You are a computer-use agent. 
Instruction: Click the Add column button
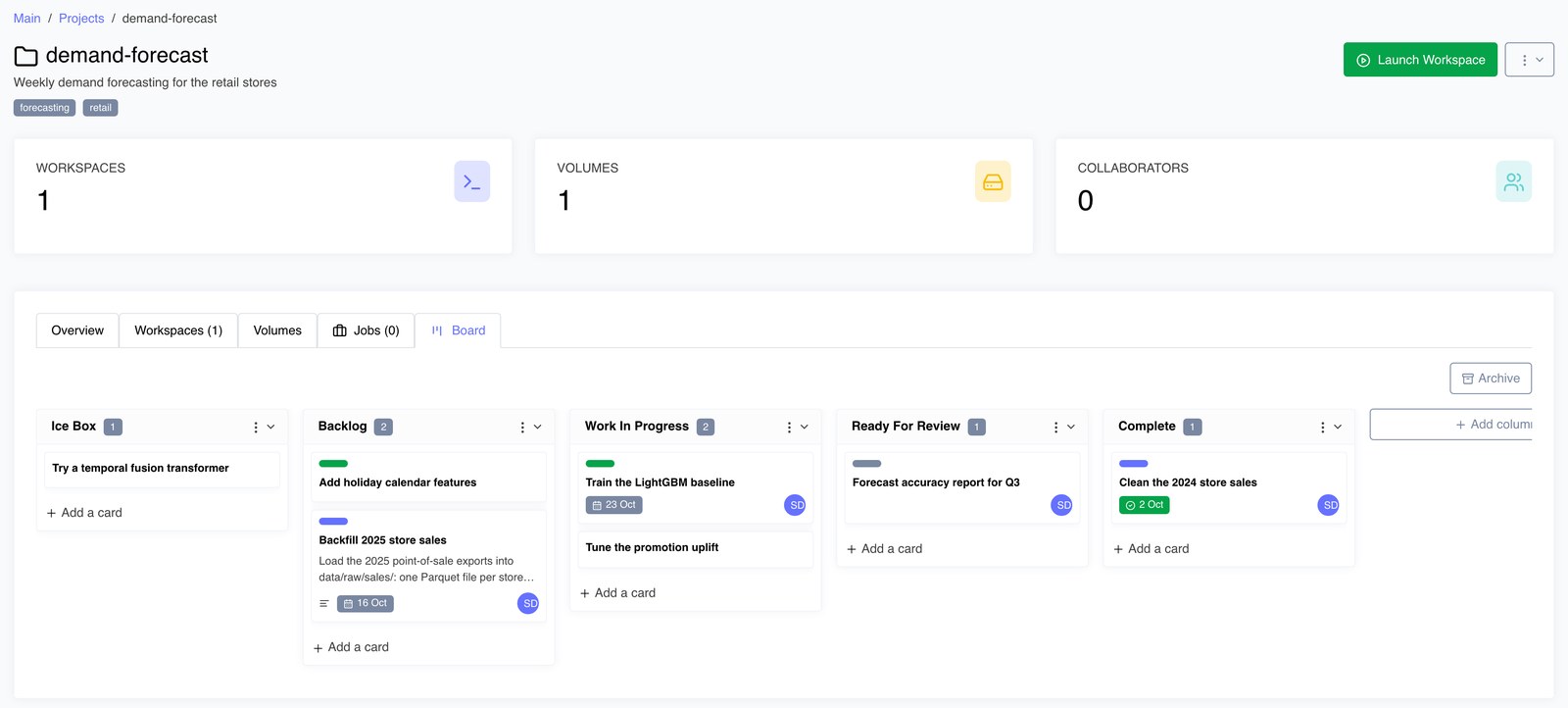coord(1451,425)
